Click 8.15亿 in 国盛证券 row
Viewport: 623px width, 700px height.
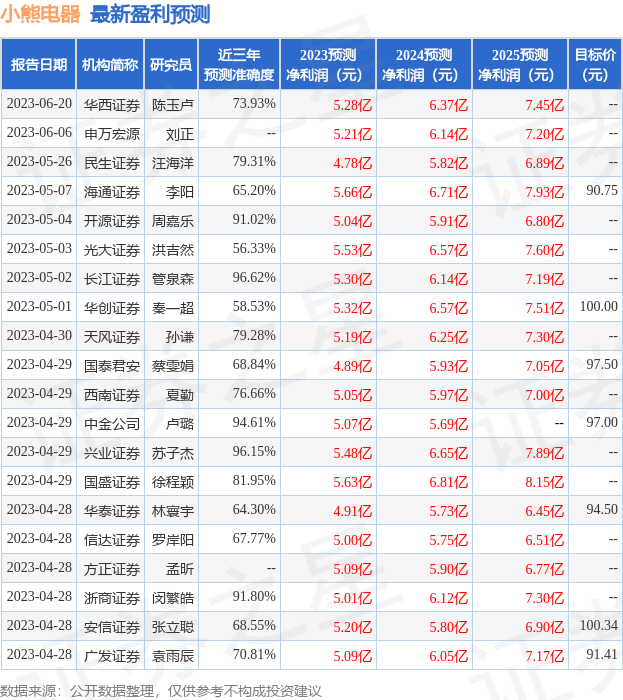(544, 482)
